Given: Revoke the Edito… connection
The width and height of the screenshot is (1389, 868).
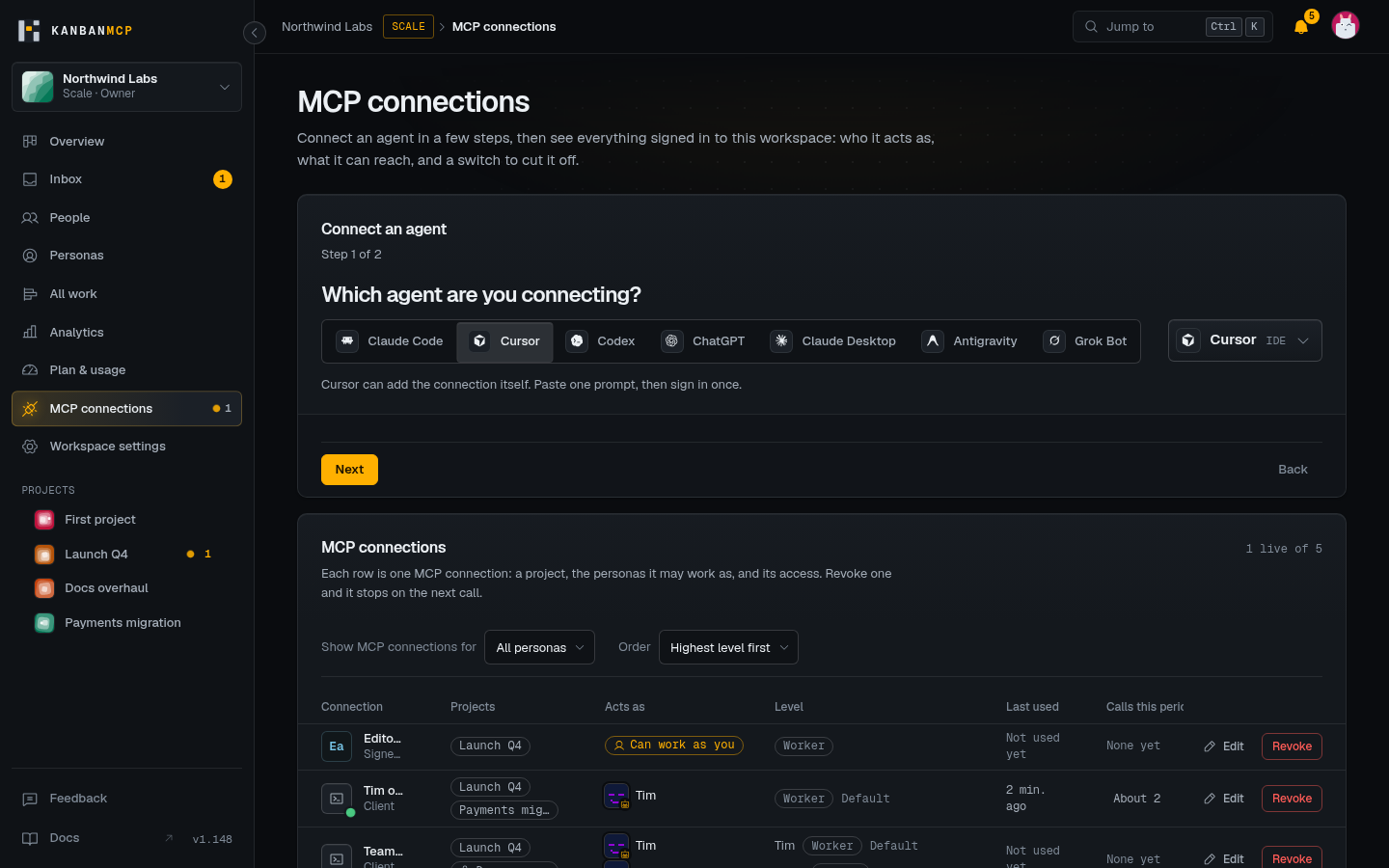Looking at the screenshot, I should coord(1292,746).
